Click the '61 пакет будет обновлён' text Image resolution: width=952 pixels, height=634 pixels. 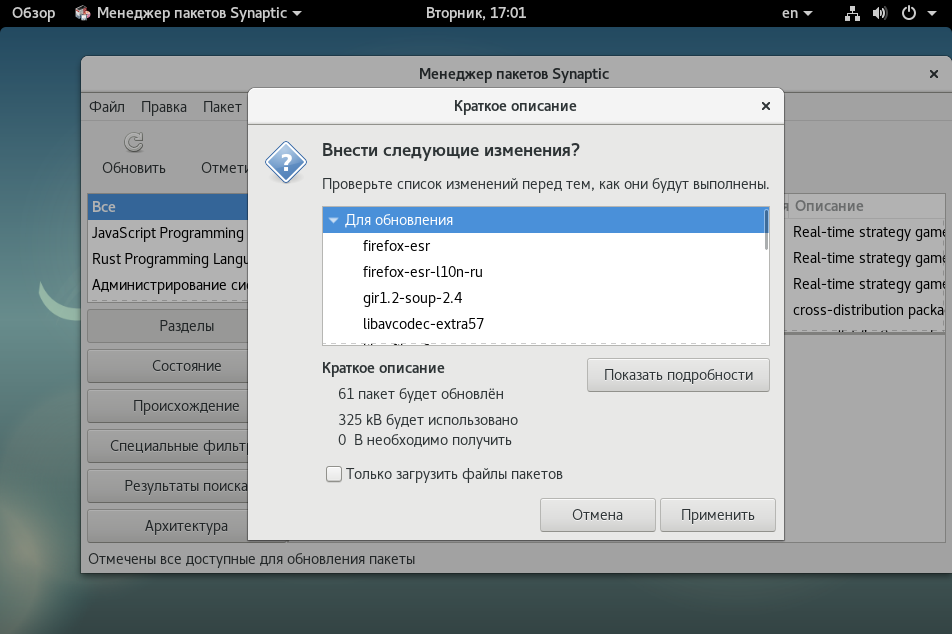tap(421, 394)
